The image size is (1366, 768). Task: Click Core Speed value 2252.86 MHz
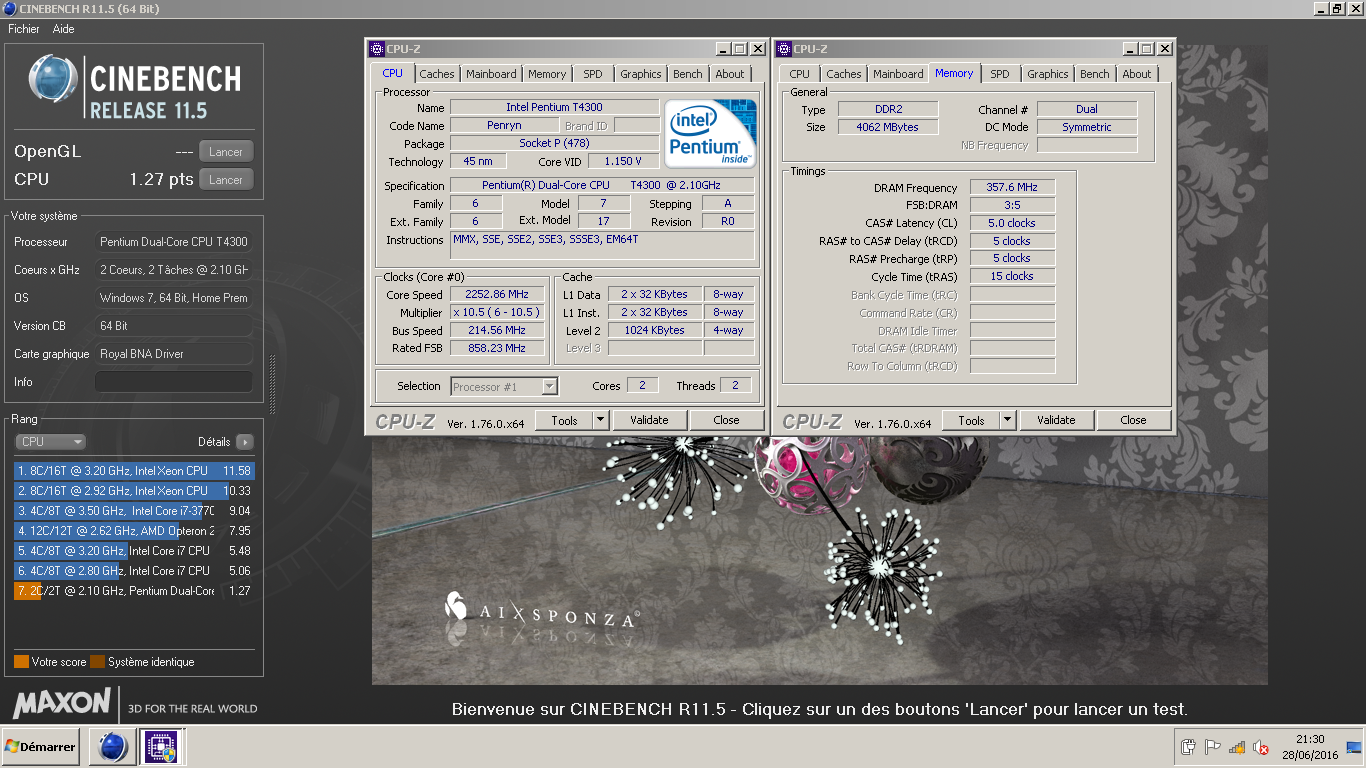(x=497, y=295)
